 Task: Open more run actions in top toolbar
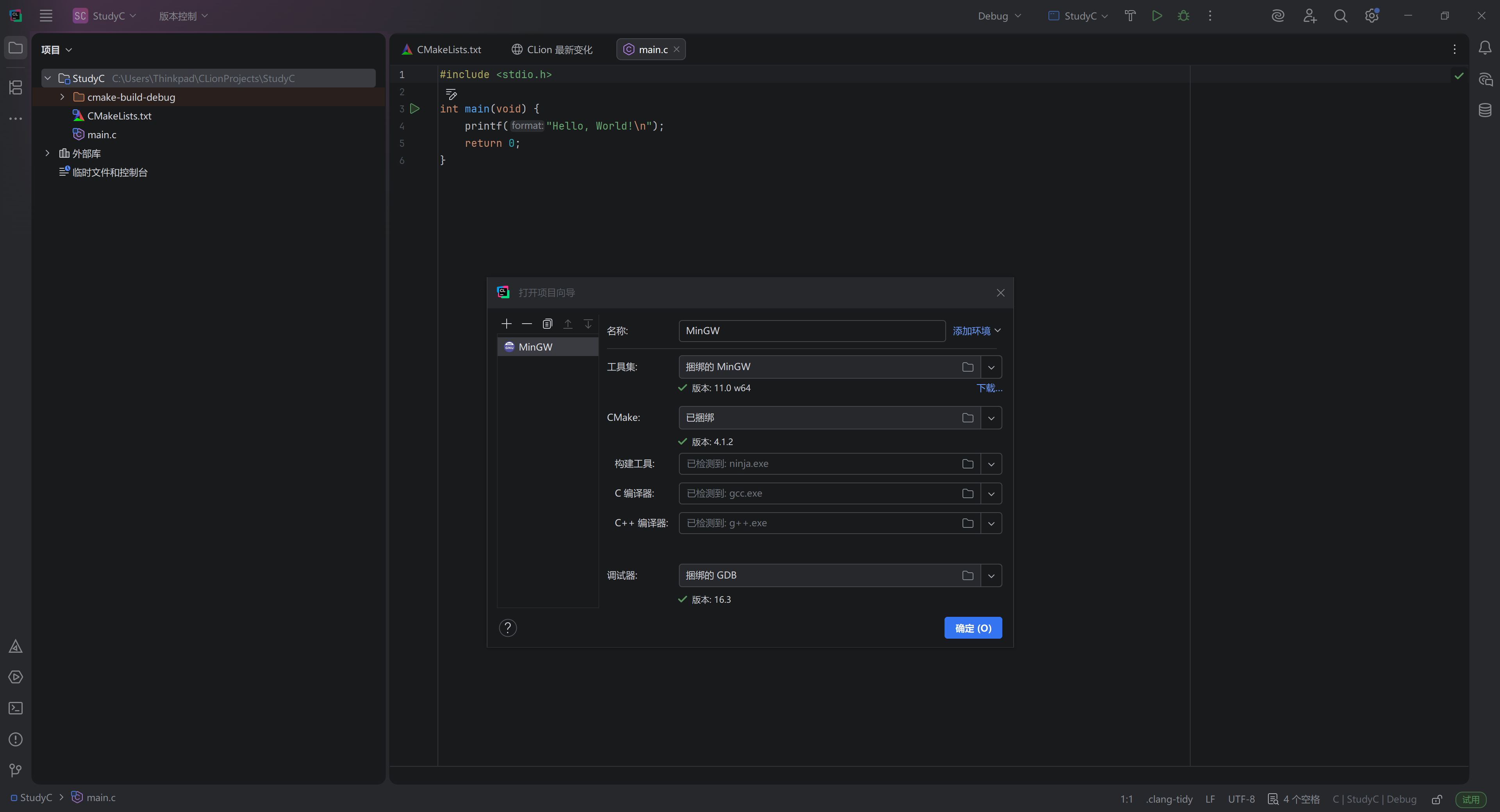pyautogui.click(x=1210, y=16)
